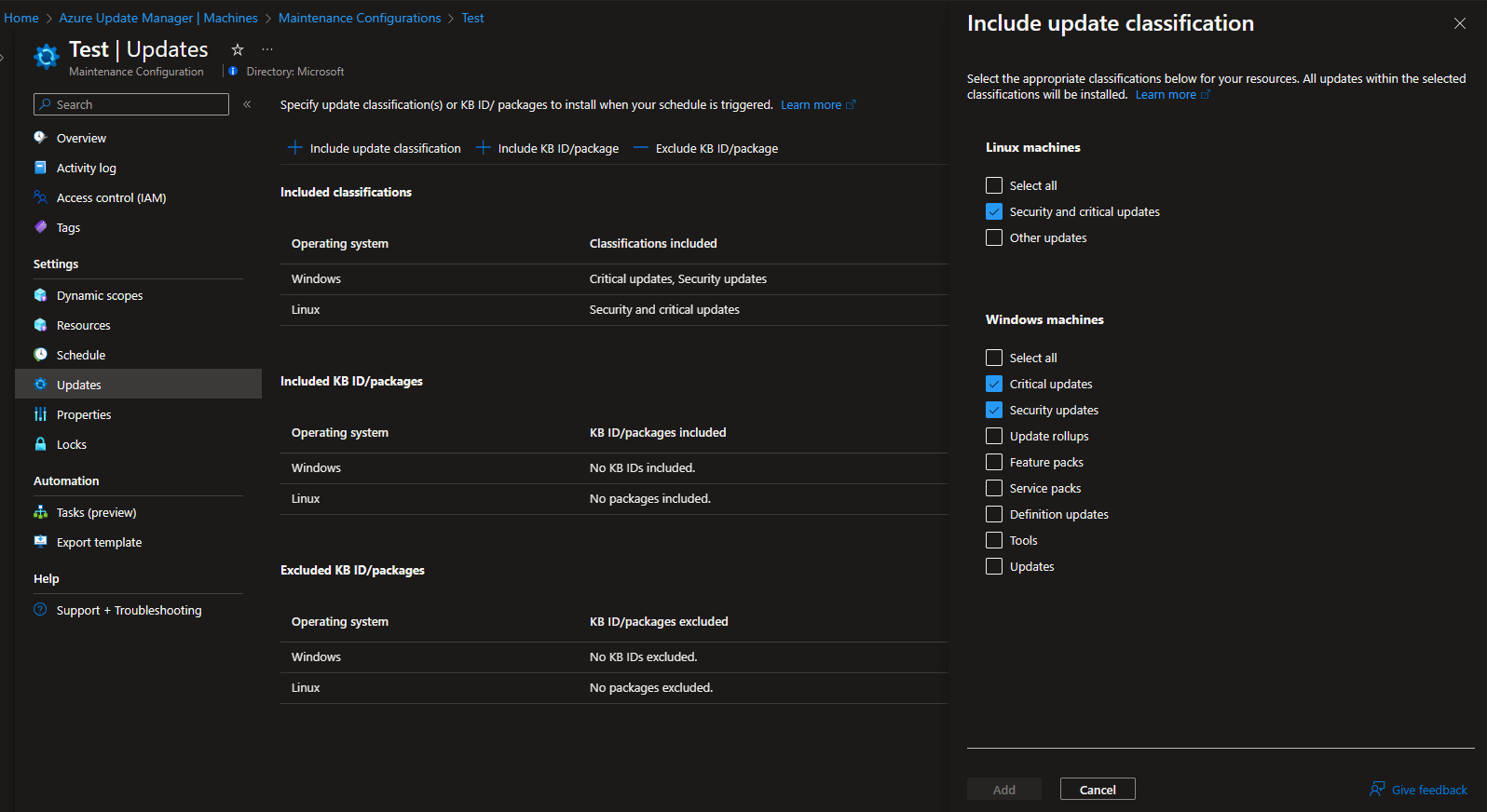Viewport: 1487px width, 812px height.
Task: Click 'Critical updates, Security updates' table cell
Action: click(x=678, y=279)
